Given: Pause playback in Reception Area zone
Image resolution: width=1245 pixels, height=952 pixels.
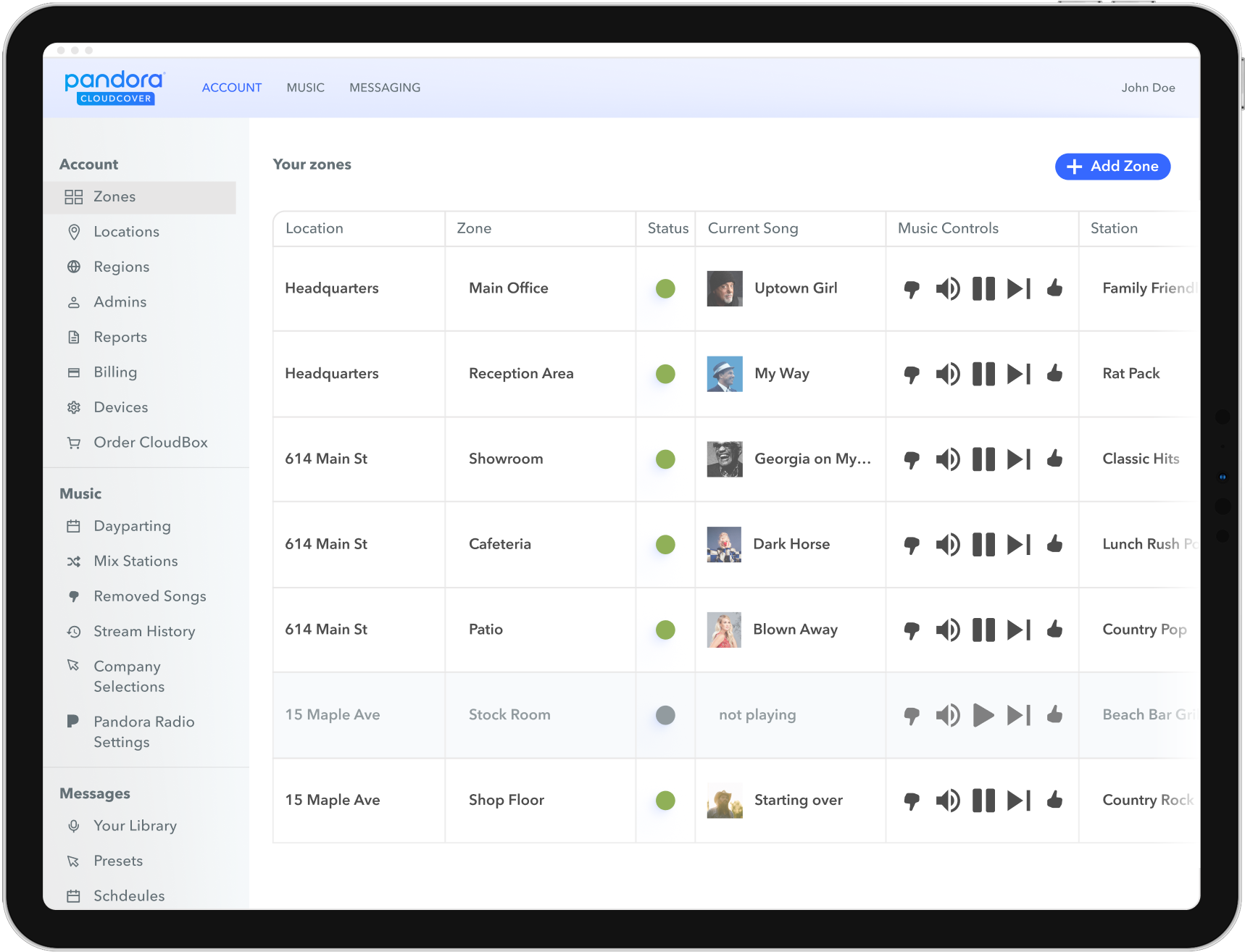Looking at the screenshot, I should point(983,374).
